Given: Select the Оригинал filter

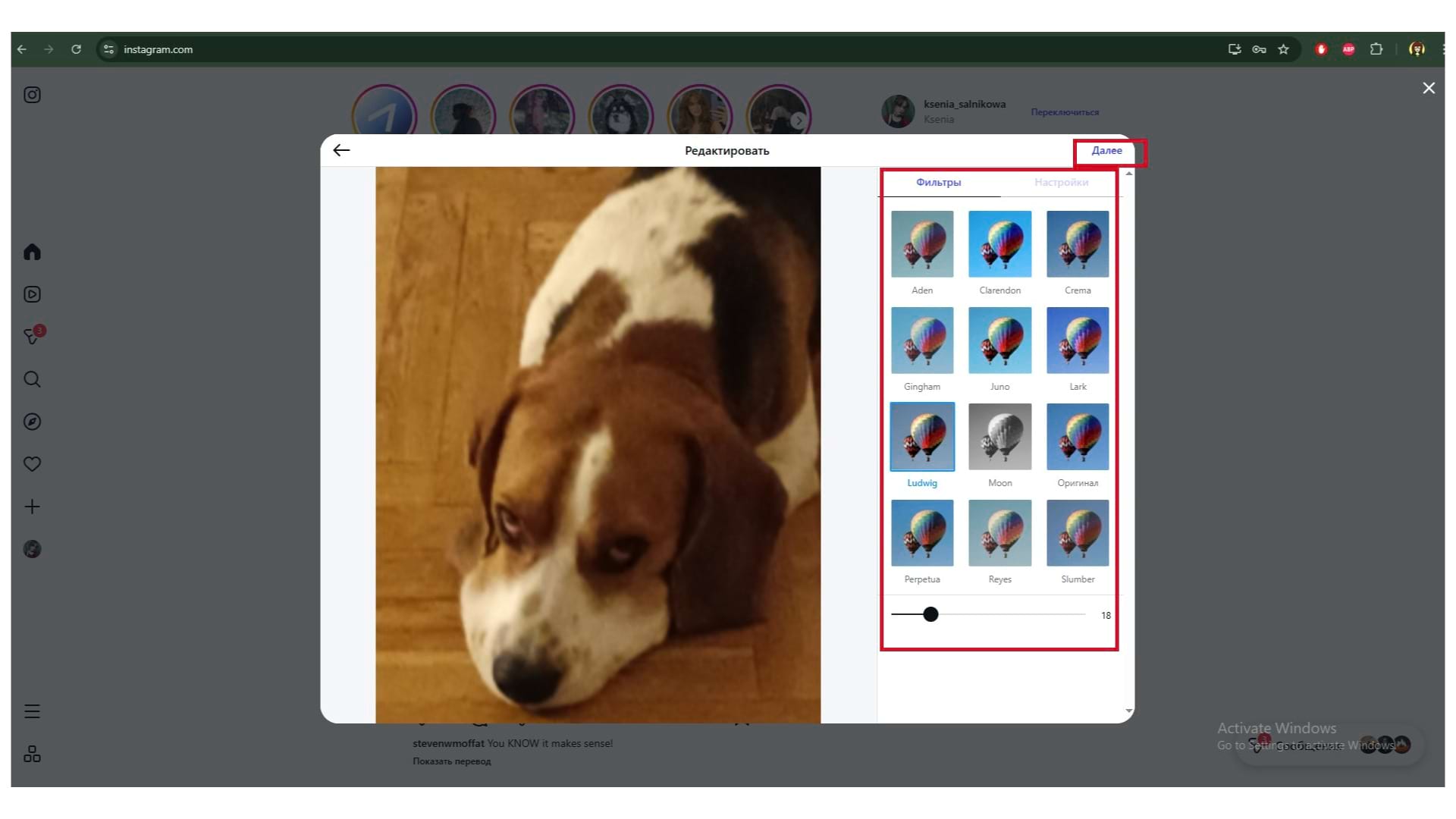Looking at the screenshot, I should (x=1077, y=437).
